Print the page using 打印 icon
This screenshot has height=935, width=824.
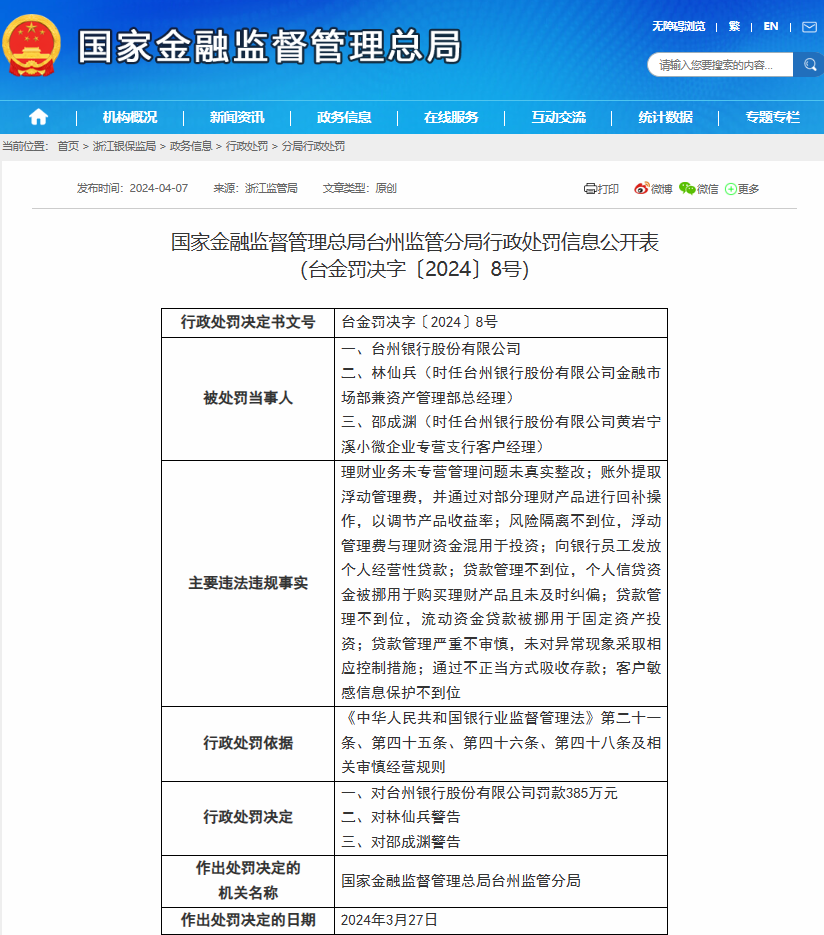pos(601,188)
